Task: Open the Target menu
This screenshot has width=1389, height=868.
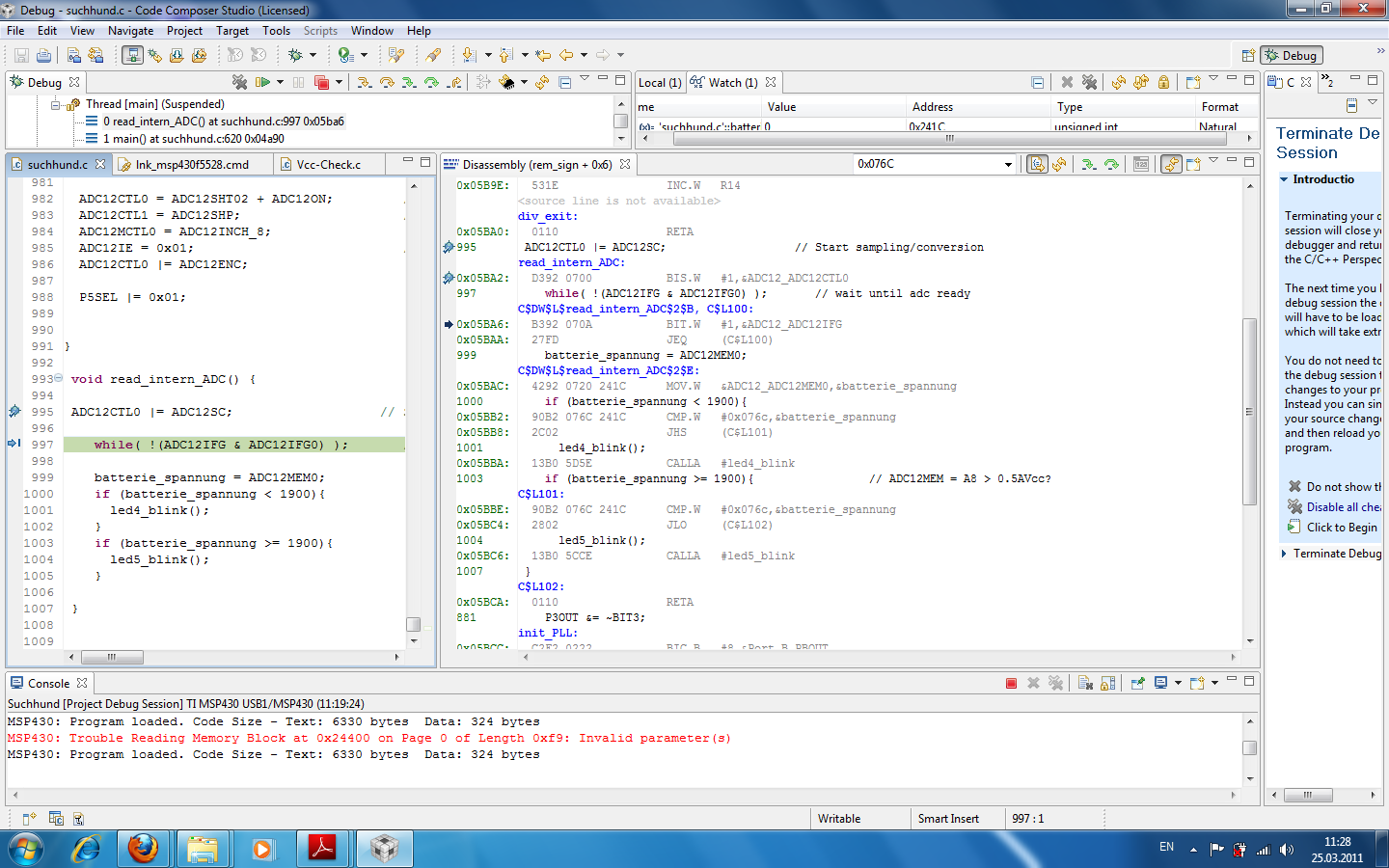Action: coord(231,31)
